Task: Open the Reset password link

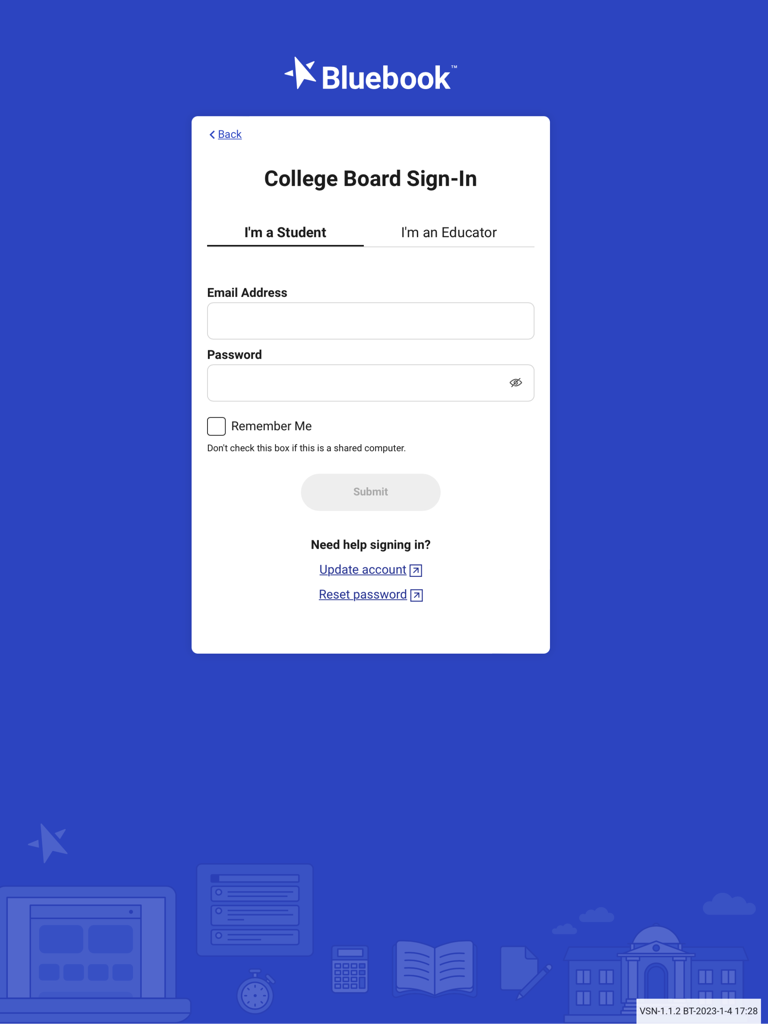Action: point(362,594)
